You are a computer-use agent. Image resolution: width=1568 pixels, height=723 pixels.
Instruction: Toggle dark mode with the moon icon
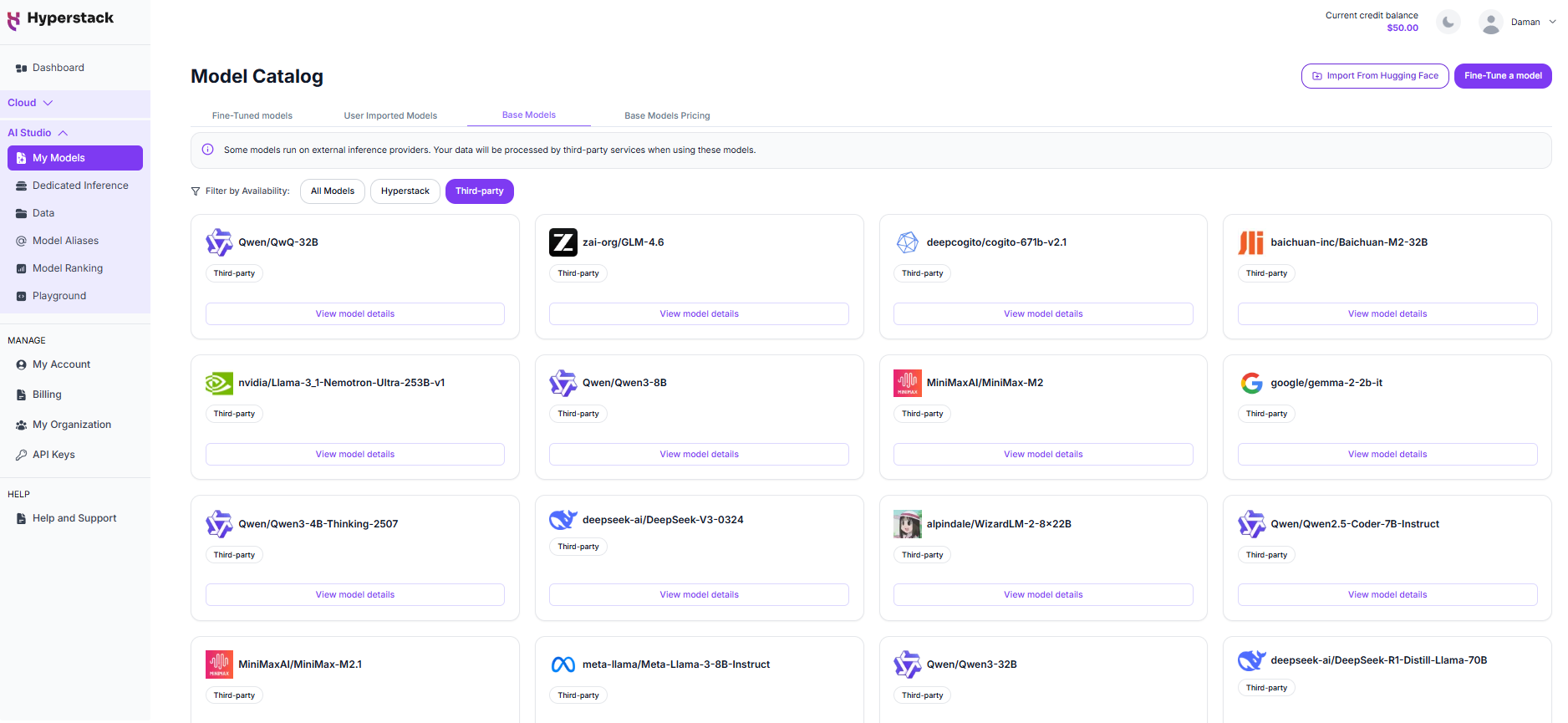1448,23
